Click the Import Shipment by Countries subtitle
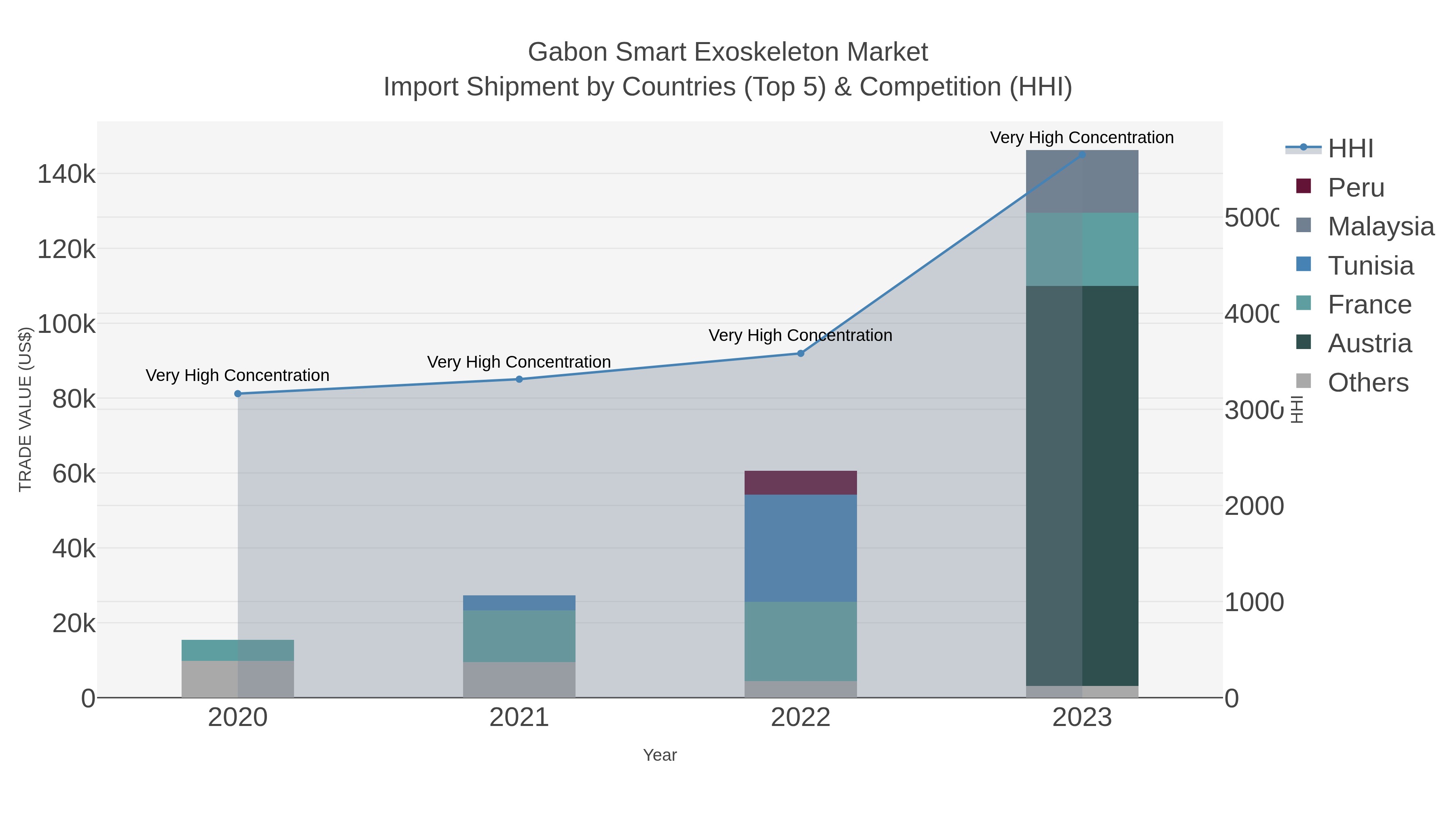The image size is (1456, 819). pos(728,87)
